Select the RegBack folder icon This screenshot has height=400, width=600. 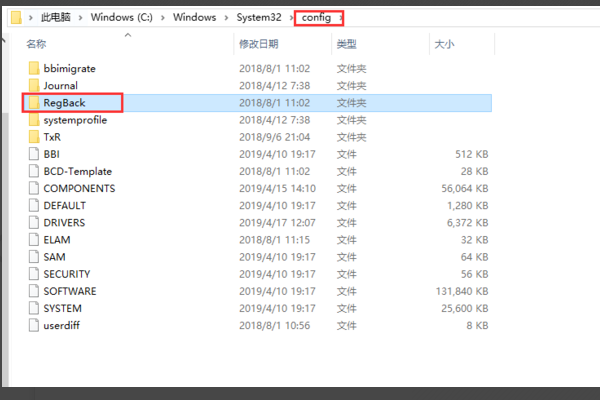pyautogui.click(x=34, y=102)
